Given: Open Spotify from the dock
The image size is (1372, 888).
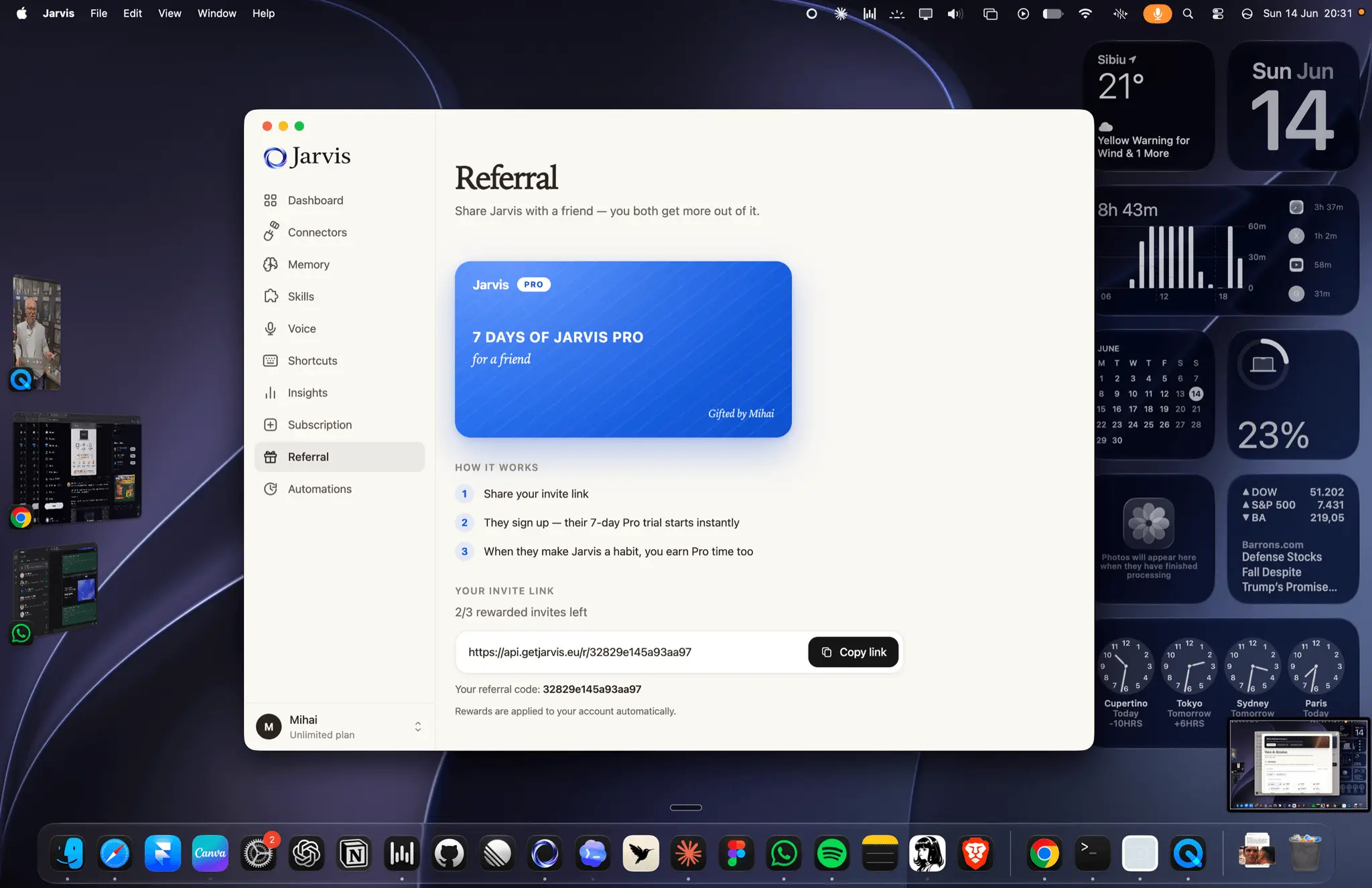Looking at the screenshot, I should click(832, 853).
